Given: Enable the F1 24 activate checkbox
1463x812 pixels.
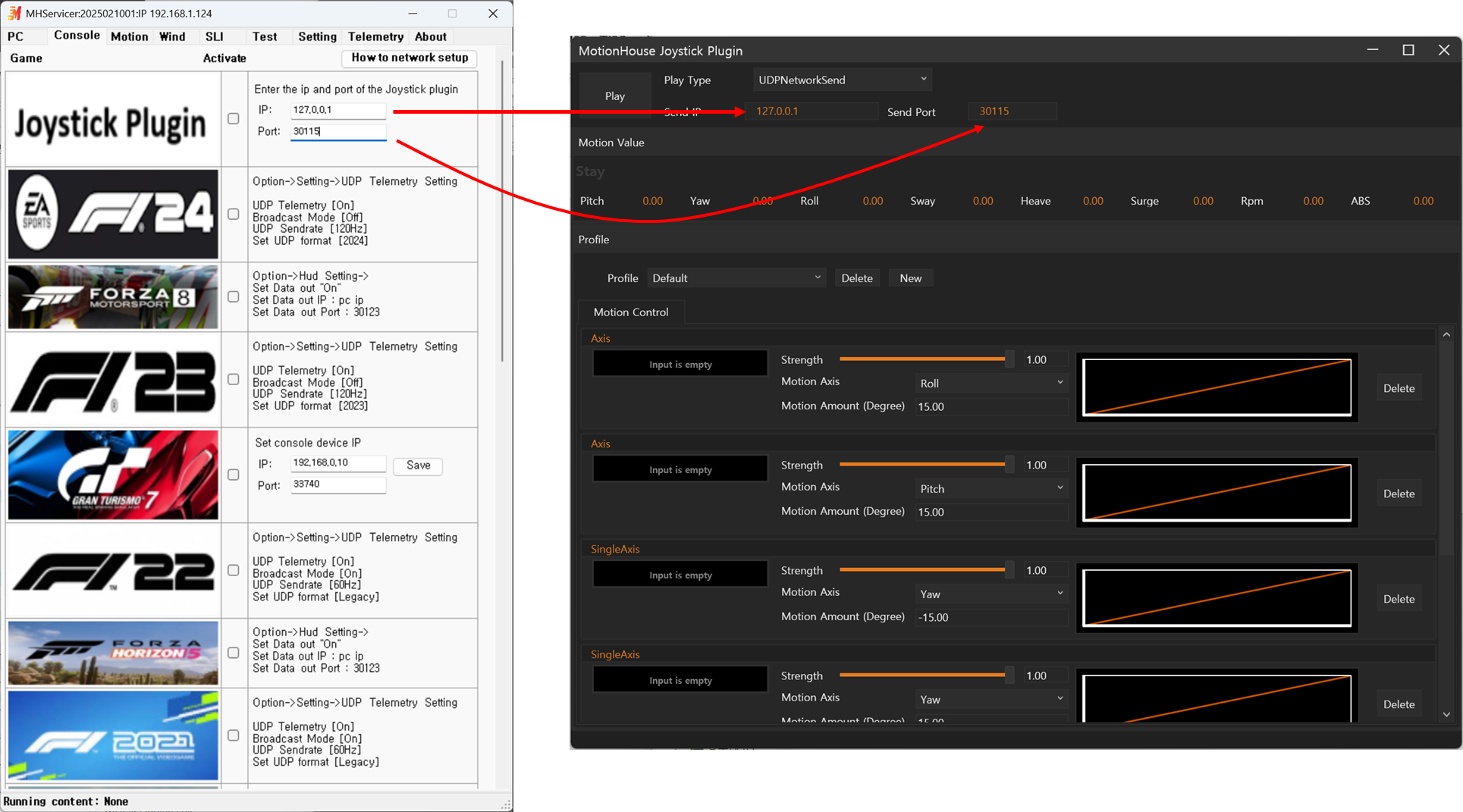Looking at the screenshot, I should 234,215.
